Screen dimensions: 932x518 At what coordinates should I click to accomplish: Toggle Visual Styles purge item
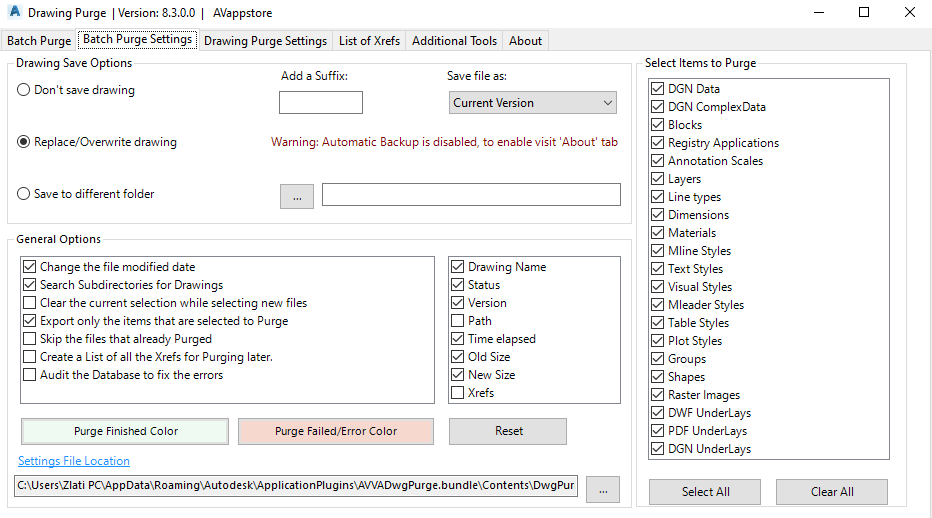coord(657,287)
